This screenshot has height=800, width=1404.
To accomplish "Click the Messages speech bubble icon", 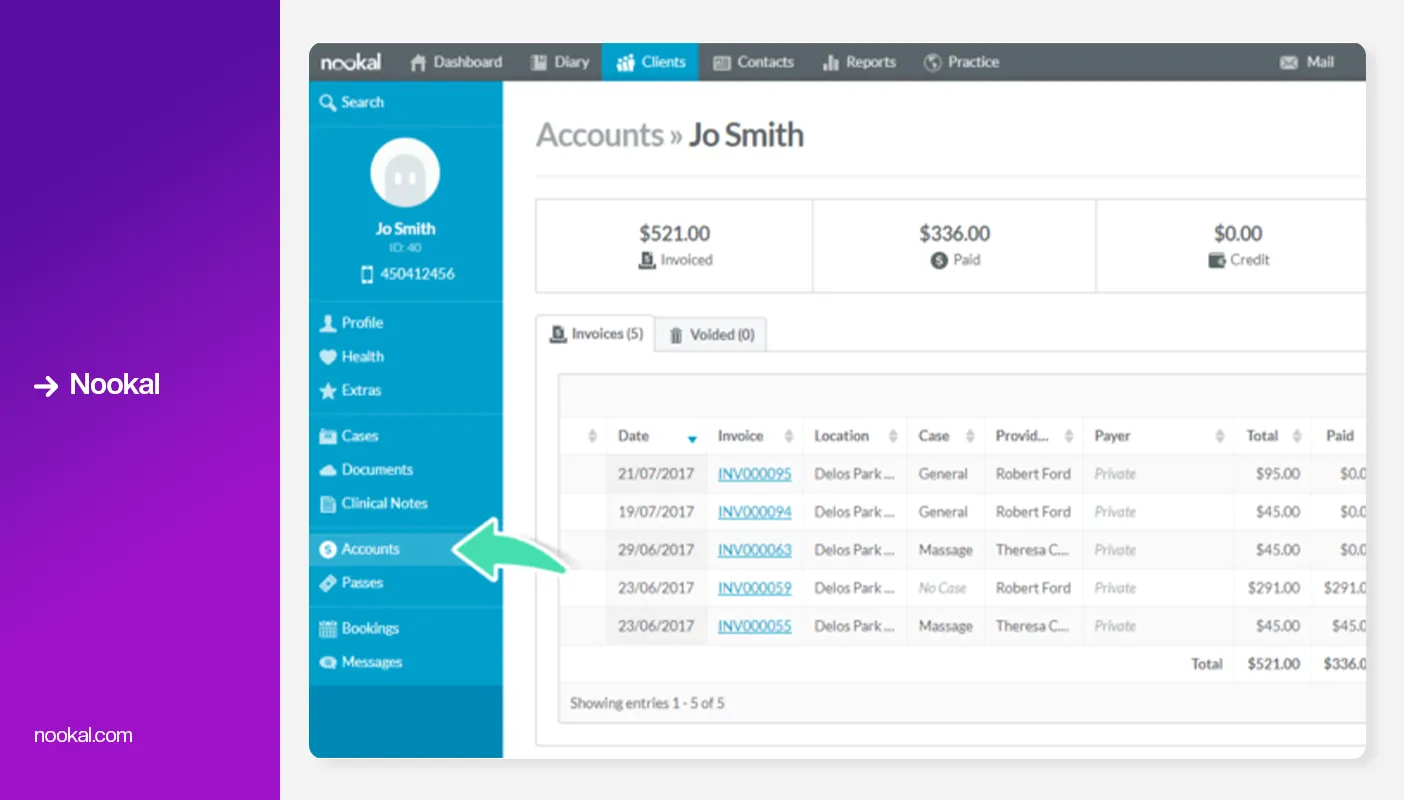I will click(x=327, y=663).
